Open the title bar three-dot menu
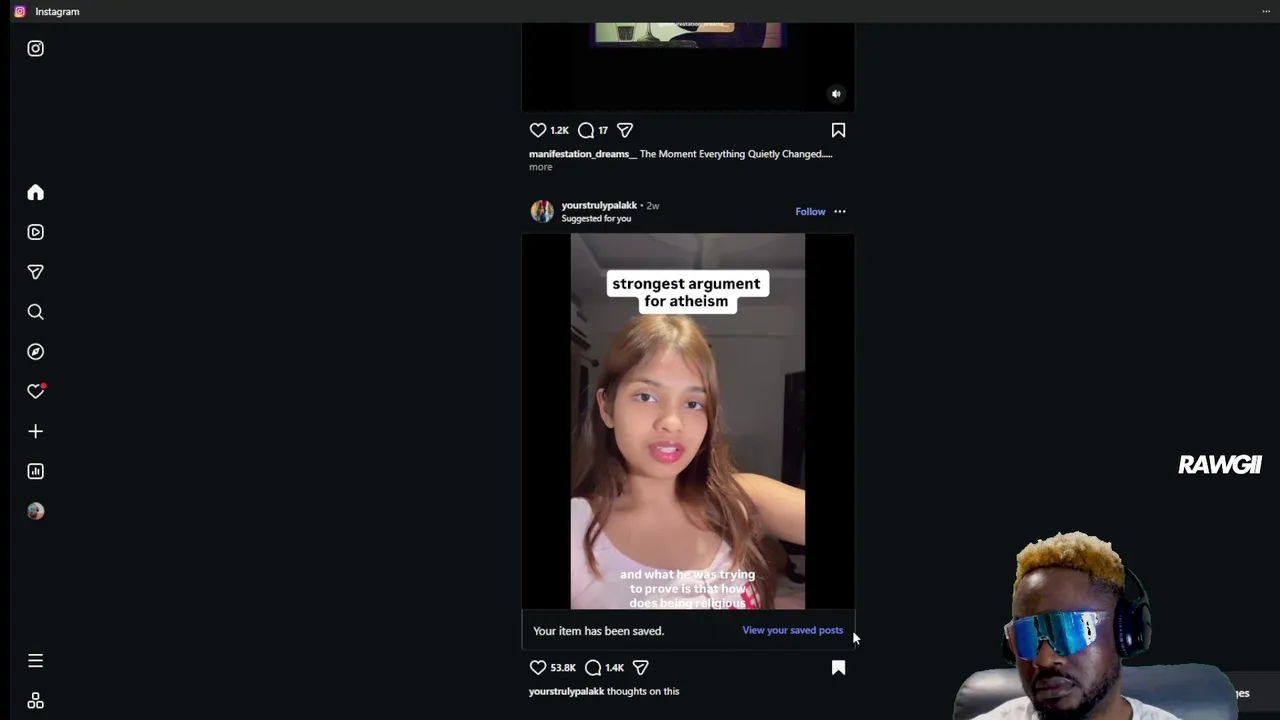The image size is (1280, 720). pos(1266,11)
